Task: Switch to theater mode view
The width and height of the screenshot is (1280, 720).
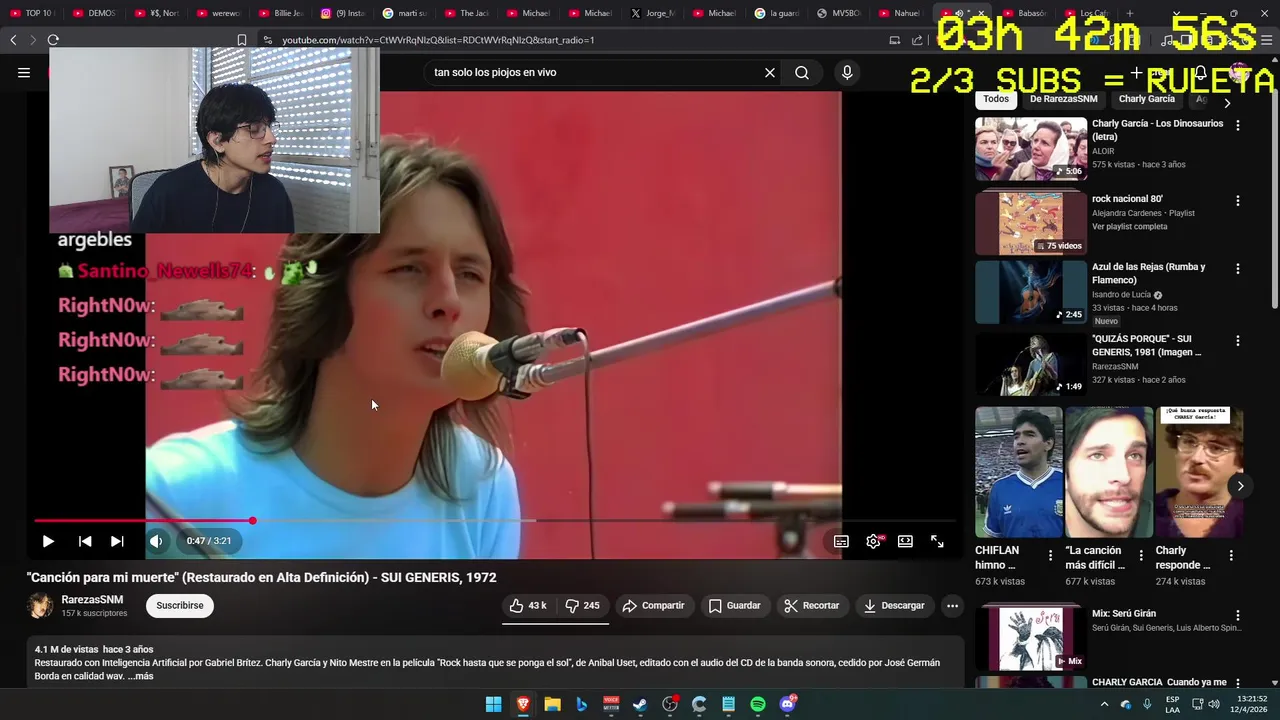Action: coord(905,541)
